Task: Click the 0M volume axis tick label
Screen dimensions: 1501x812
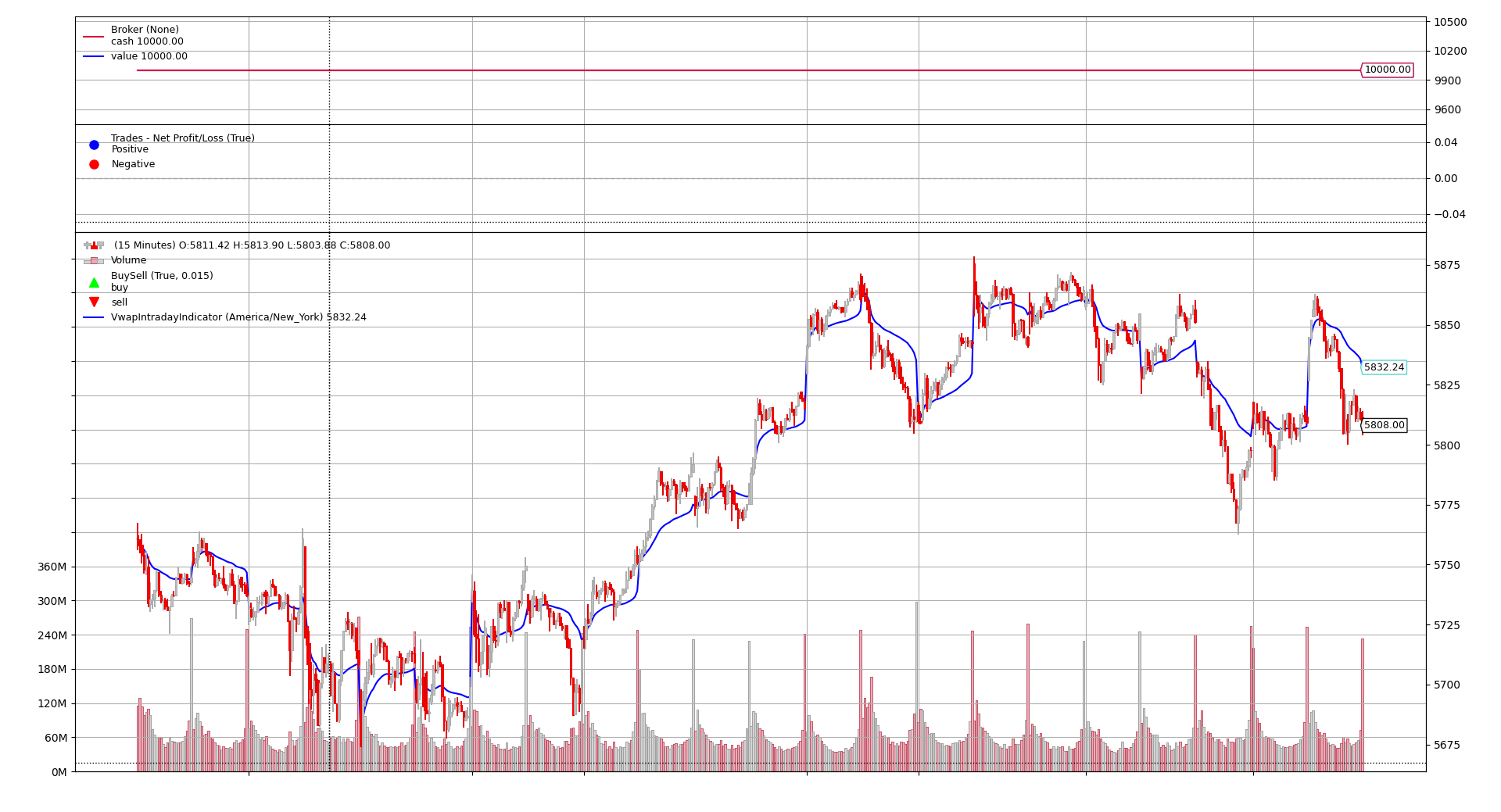Action: click(x=59, y=772)
